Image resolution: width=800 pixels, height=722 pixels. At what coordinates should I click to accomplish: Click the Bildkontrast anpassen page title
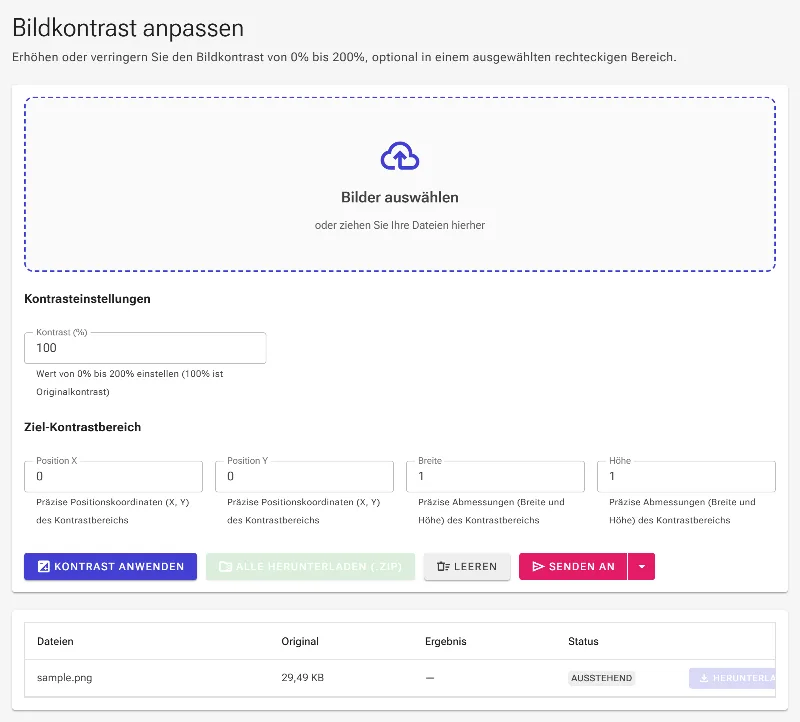(128, 28)
